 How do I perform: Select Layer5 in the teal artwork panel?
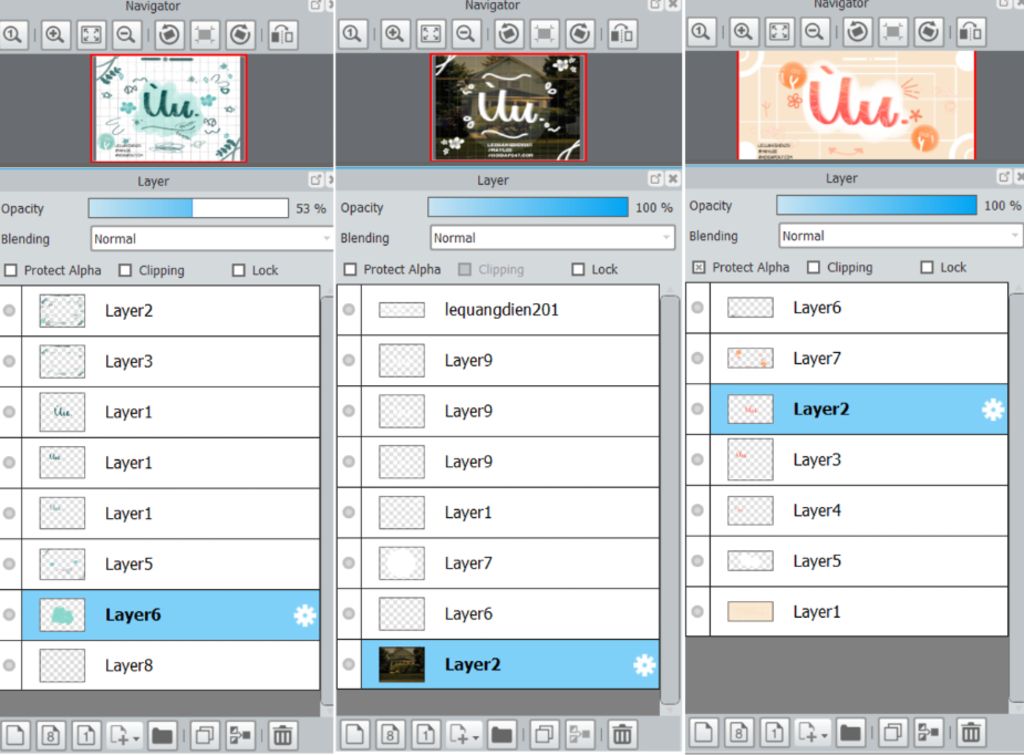coord(170,564)
